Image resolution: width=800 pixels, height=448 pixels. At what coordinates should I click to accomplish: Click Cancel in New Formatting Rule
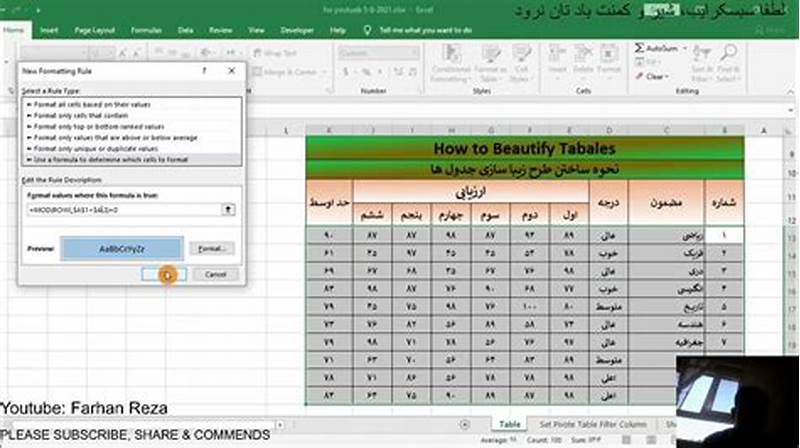click(x=215, y=275)
